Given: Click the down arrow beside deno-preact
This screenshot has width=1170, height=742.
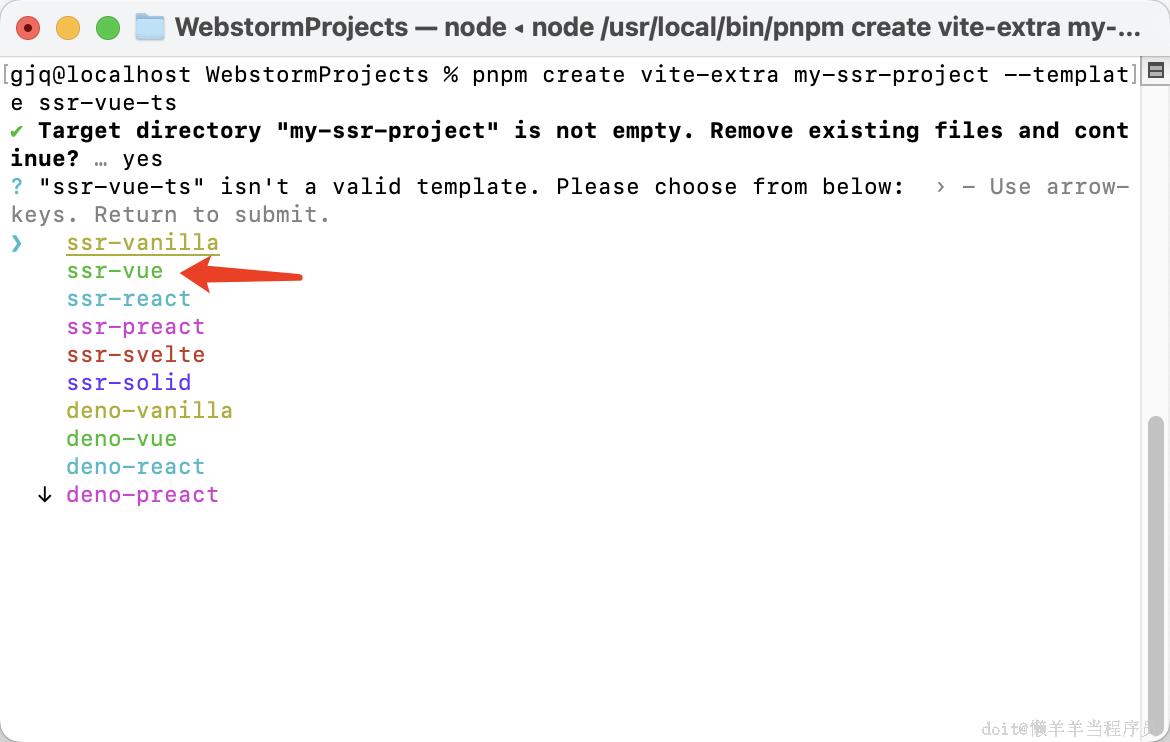Looking at the screenshot, I should tap(45, 495).
